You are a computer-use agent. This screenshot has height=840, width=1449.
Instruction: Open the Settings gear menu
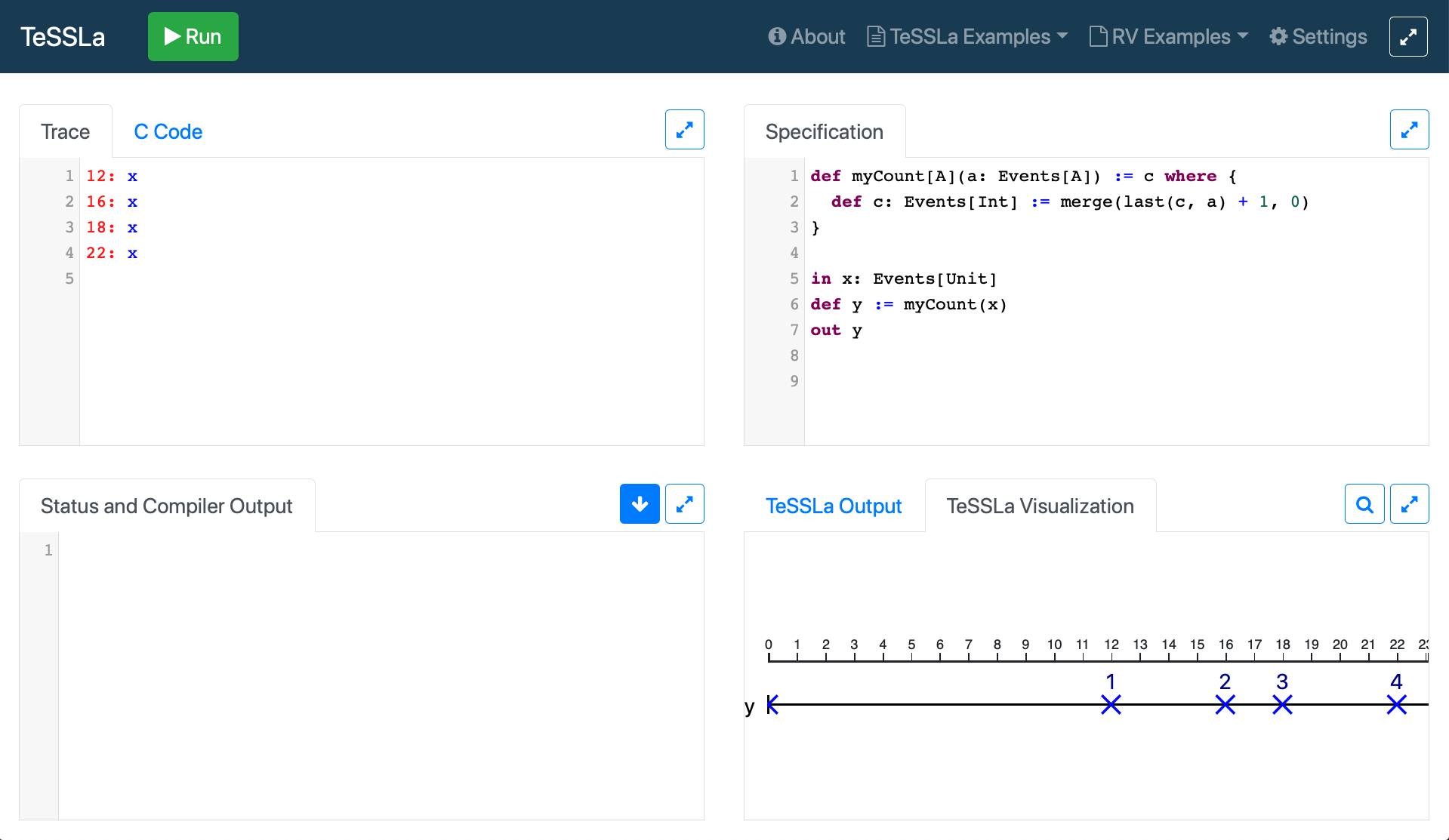point(1318,37)
